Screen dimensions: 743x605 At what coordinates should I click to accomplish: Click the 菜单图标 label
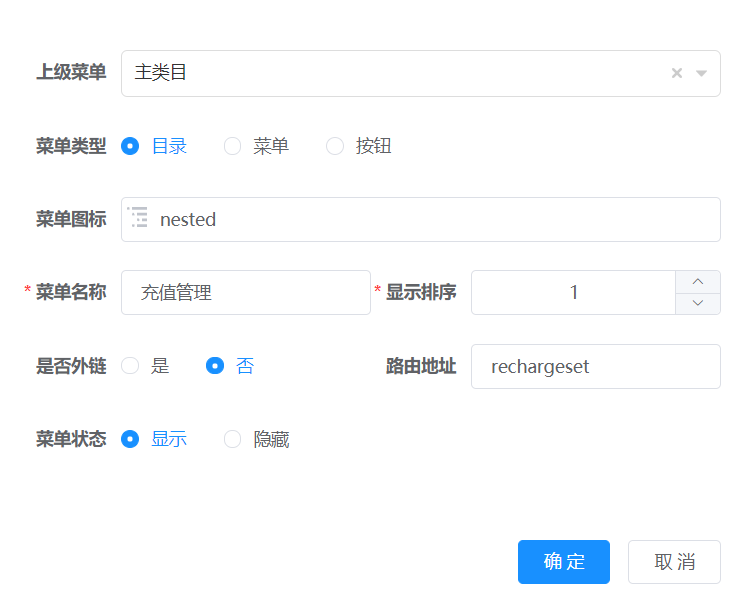[71, 219]
